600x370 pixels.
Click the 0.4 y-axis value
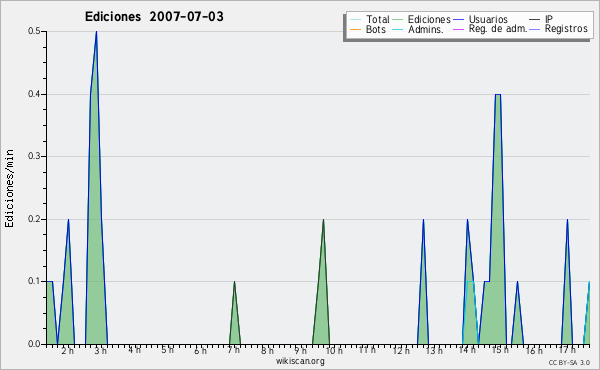[34, 94]
